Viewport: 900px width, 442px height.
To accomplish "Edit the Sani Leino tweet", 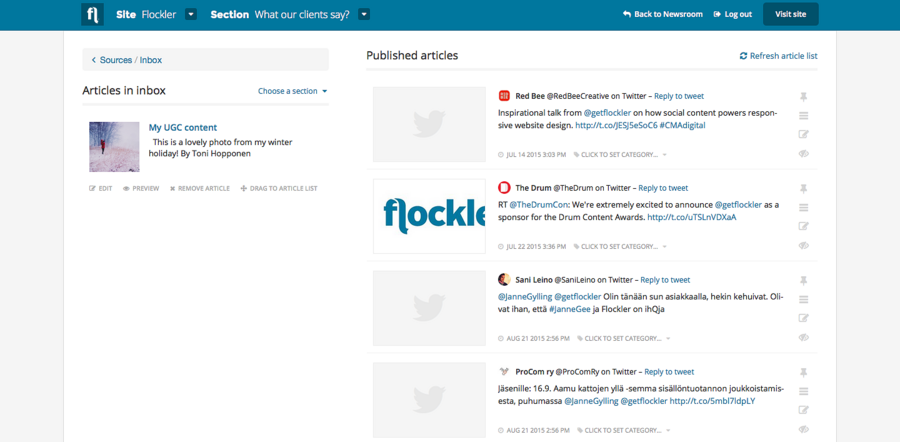I will coord(804,318).
